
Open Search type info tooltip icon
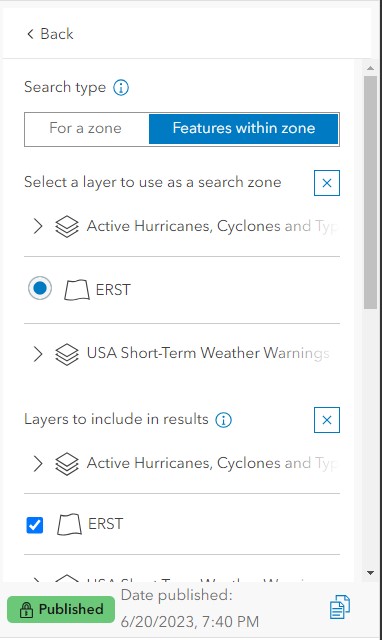tap(121, 87)
